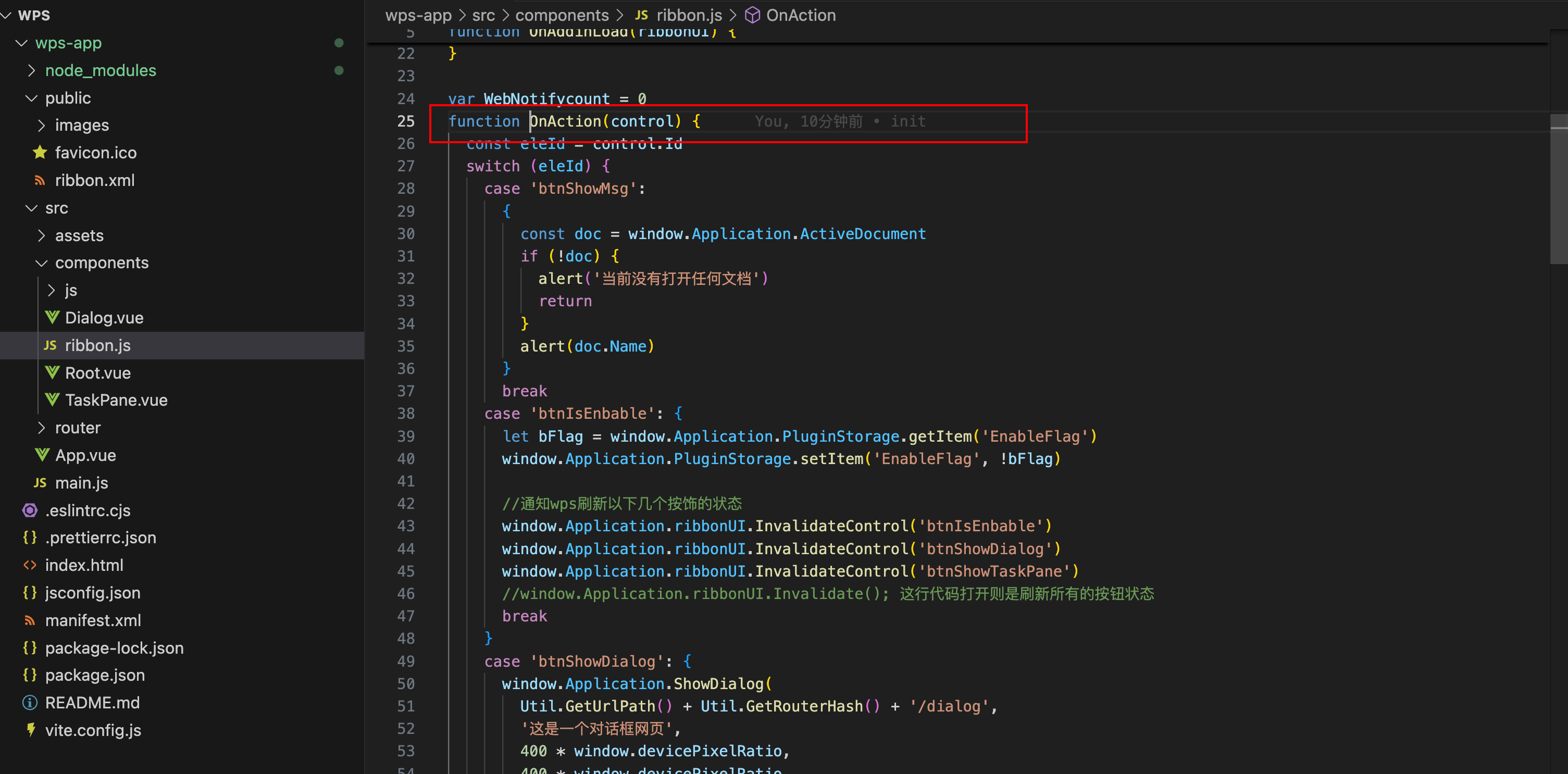The height and width of the screenshot is (774, 1568).
Task: Click ribbon.js in the breadcrumb path
Action: [x=689, y=15]
